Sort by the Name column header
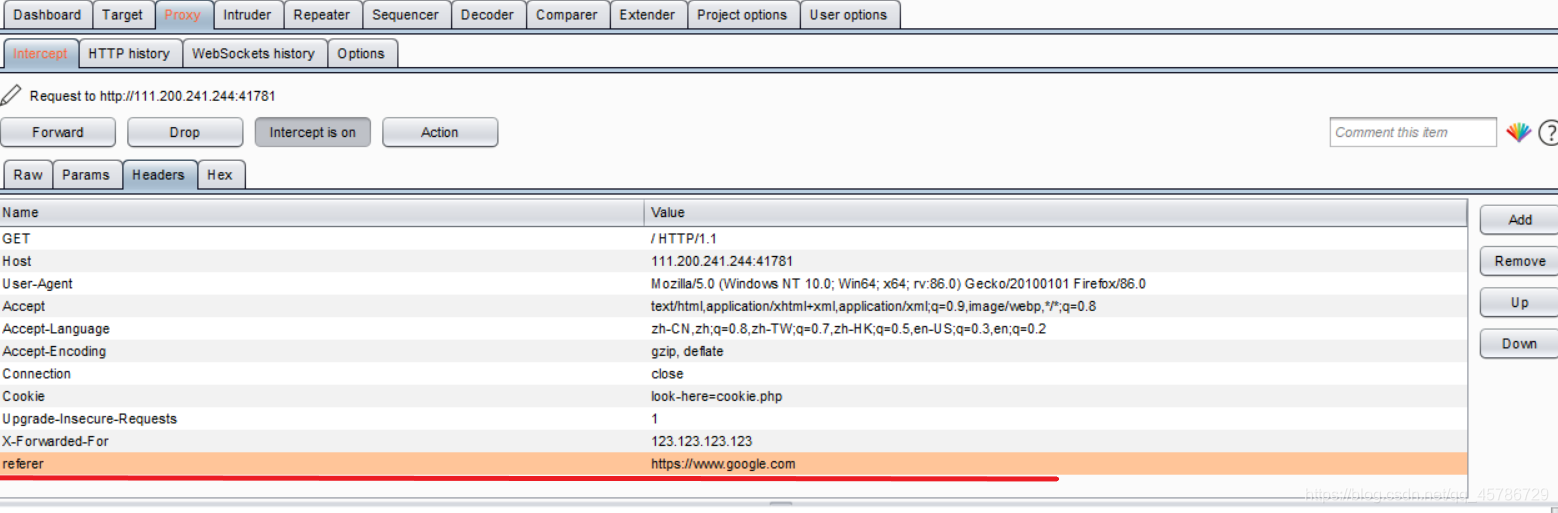The height and width of the screenshot is (513, 1558). tap(322, 212)
